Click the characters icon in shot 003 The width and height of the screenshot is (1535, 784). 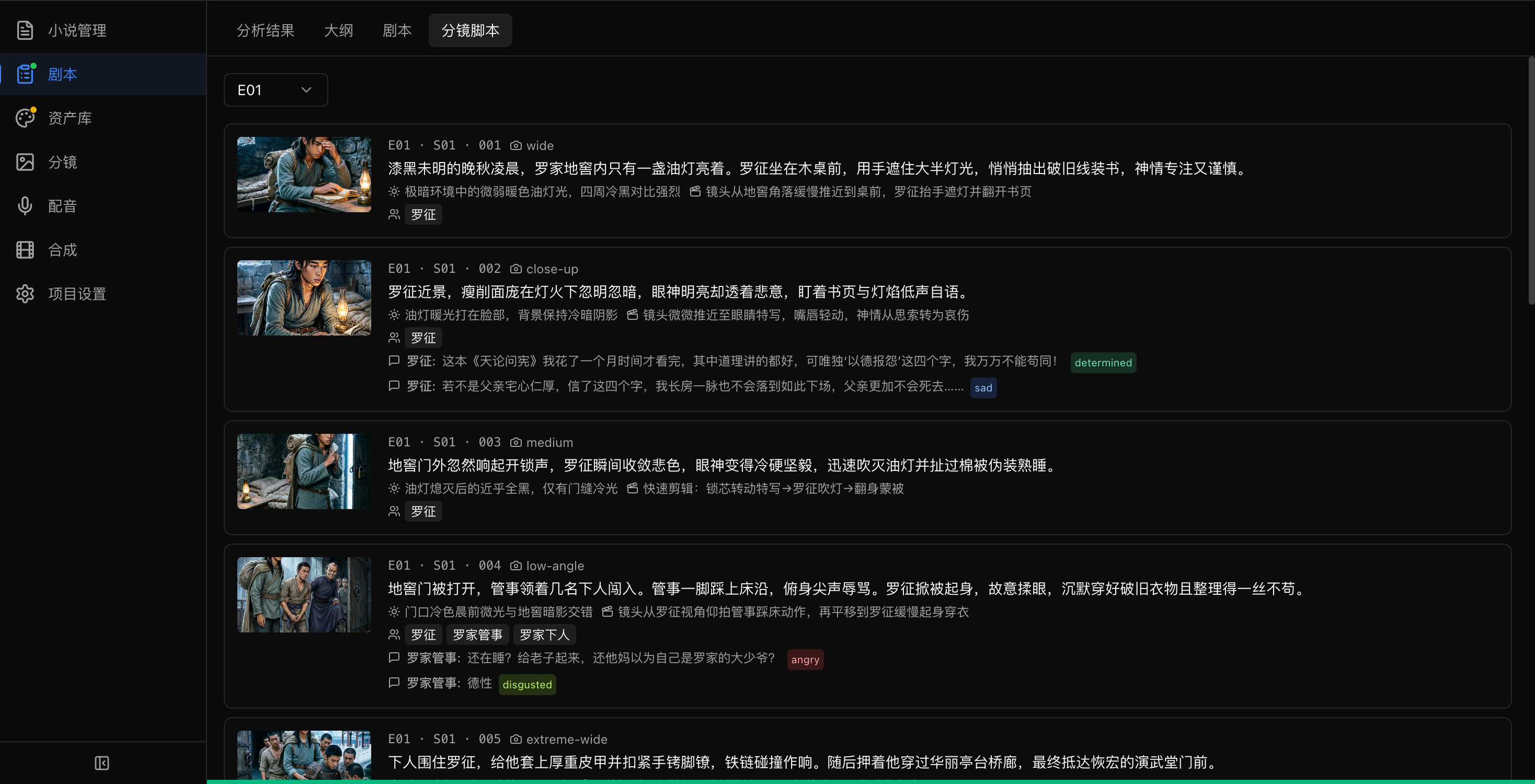click(x=393, y=511)
